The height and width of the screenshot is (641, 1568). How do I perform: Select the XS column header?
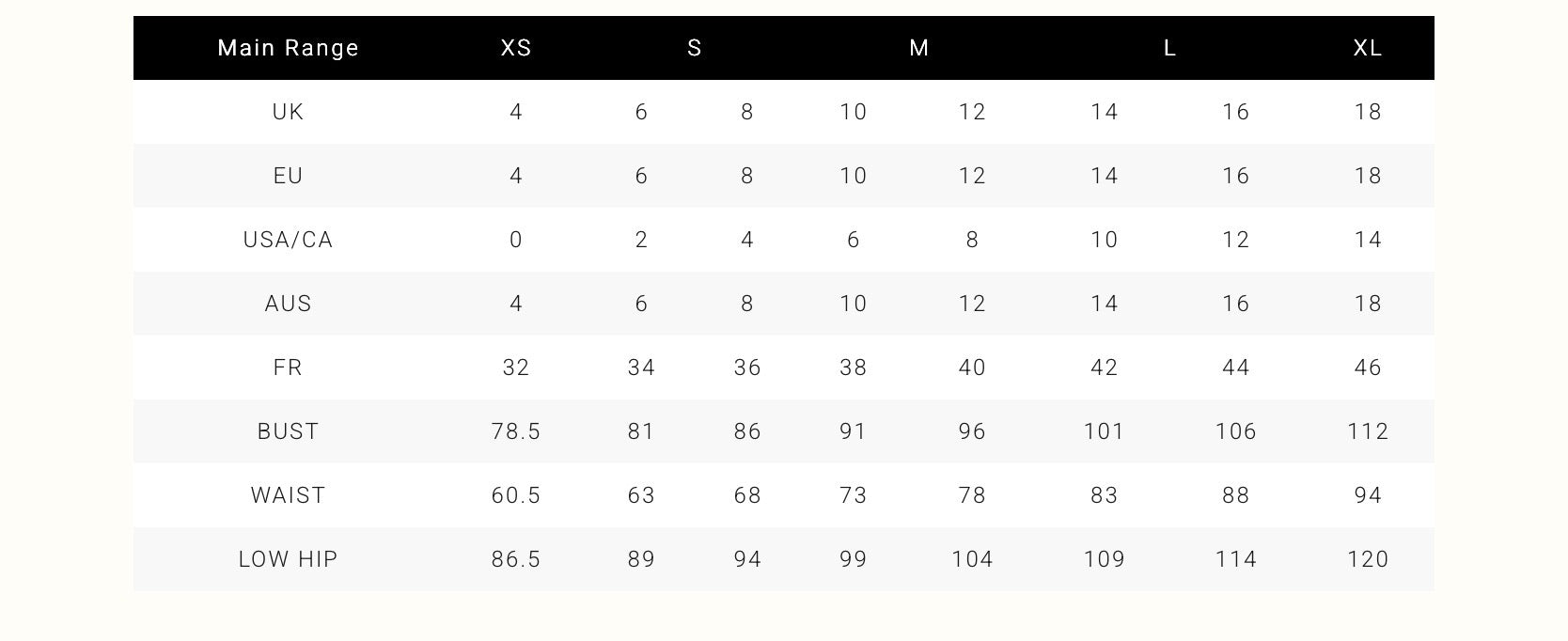point(516,48)
